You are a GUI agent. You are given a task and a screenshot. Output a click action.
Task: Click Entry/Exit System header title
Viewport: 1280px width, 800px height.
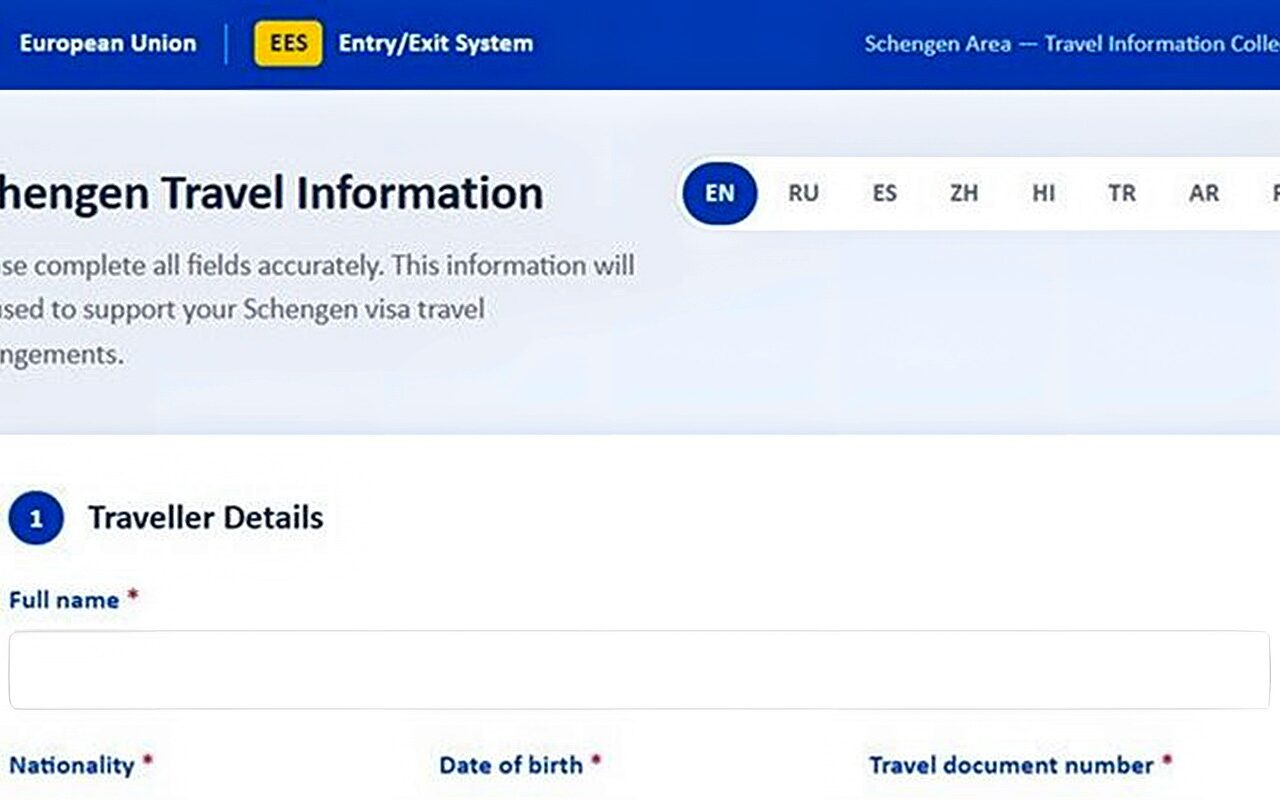tap(436, 44)
